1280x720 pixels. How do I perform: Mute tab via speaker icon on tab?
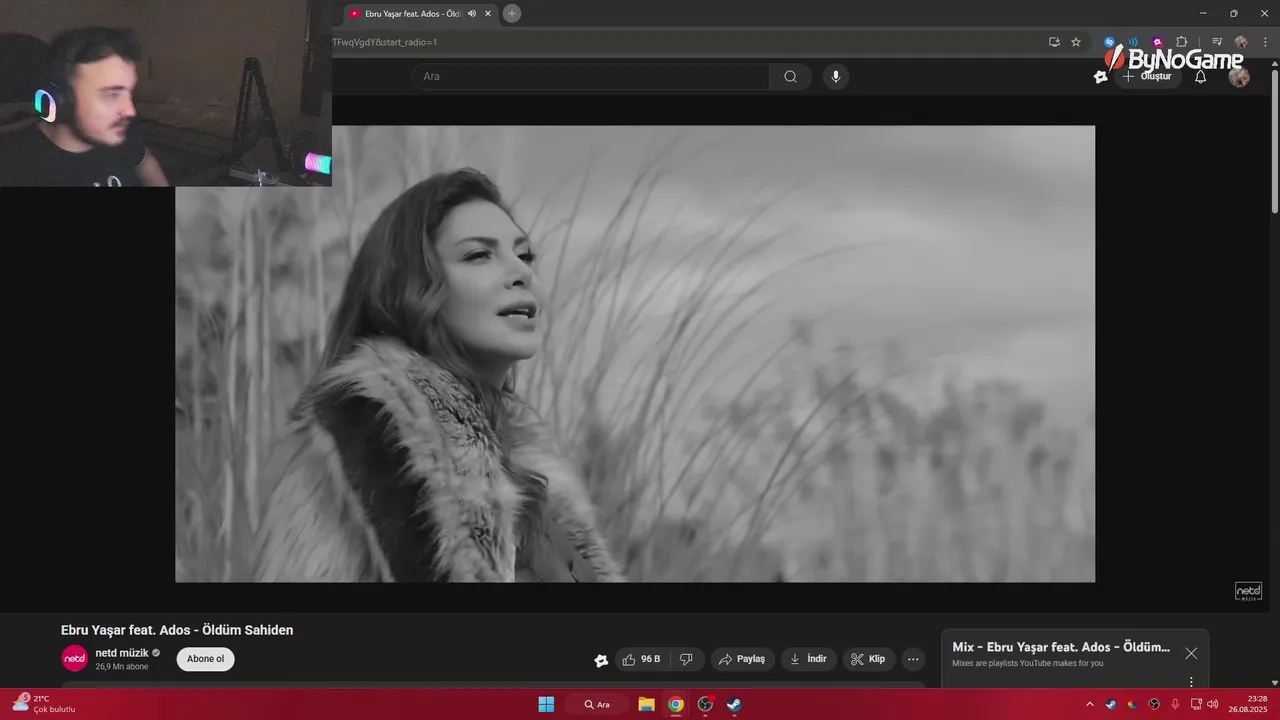(472, 13)
